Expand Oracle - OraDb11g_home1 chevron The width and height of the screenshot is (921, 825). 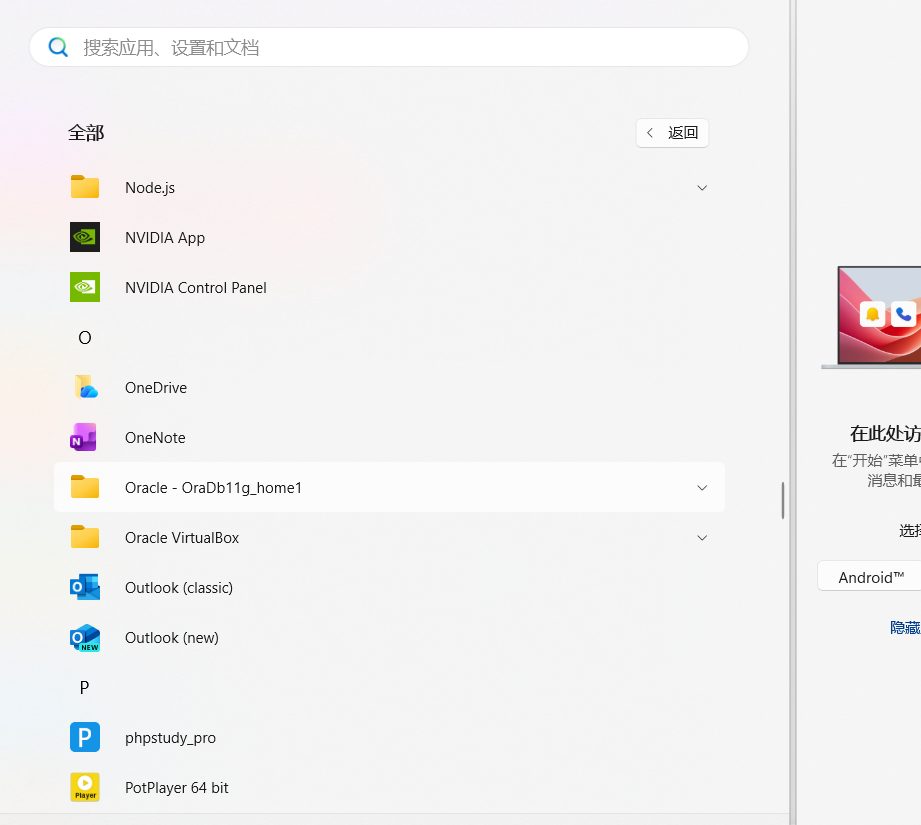coord(702,488)
